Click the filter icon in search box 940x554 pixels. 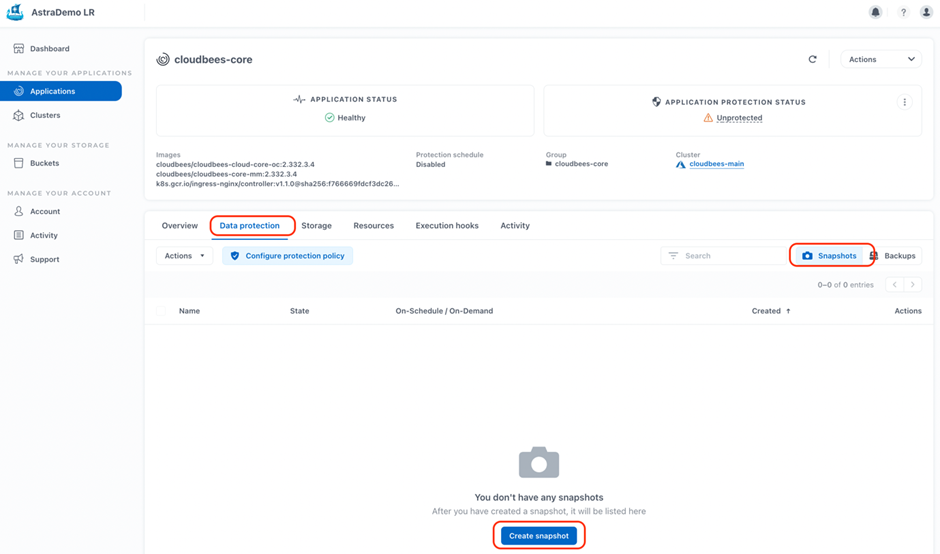[x=673, y=256]
